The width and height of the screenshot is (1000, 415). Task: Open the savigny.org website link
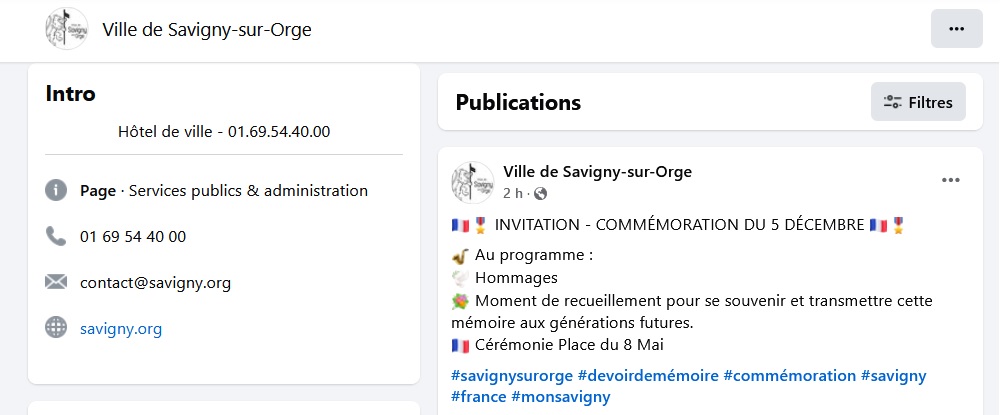[121, 328]
